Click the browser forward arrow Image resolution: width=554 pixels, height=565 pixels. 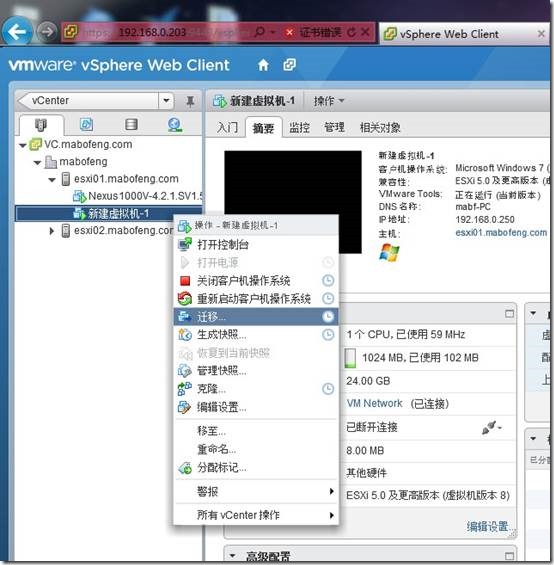[47, 32]
